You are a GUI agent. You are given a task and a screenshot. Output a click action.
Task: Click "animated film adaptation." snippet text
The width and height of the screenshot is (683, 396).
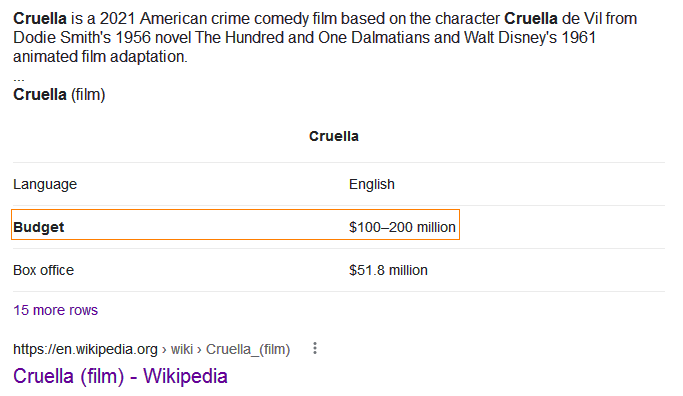tap(100, 57)
